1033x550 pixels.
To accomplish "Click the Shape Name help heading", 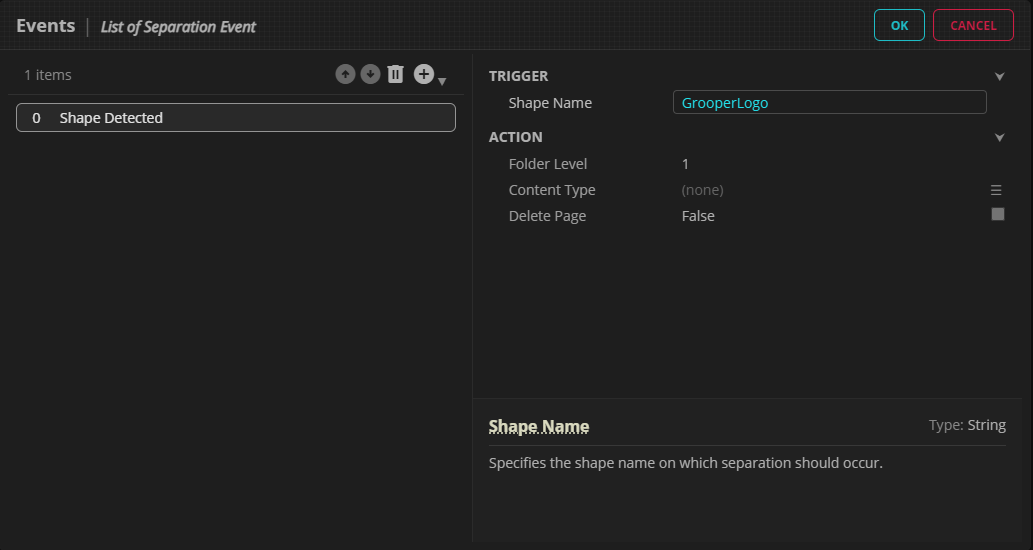I will point(539,427).
